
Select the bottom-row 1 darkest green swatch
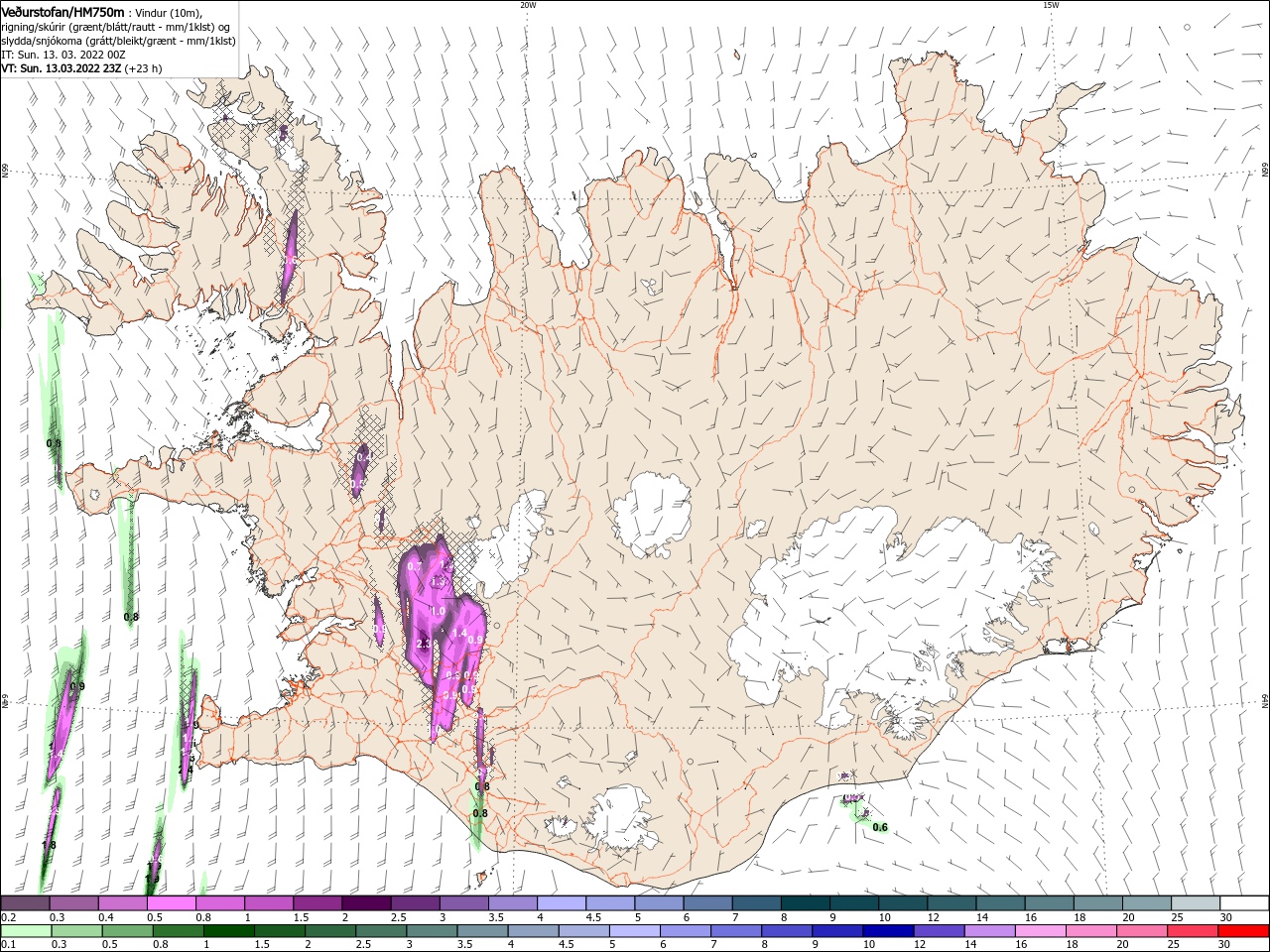point(229,931)
